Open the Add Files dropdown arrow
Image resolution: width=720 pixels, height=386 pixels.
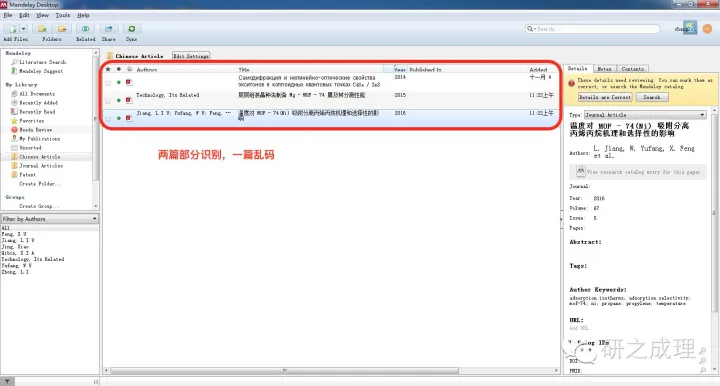(x=24, y=29)
